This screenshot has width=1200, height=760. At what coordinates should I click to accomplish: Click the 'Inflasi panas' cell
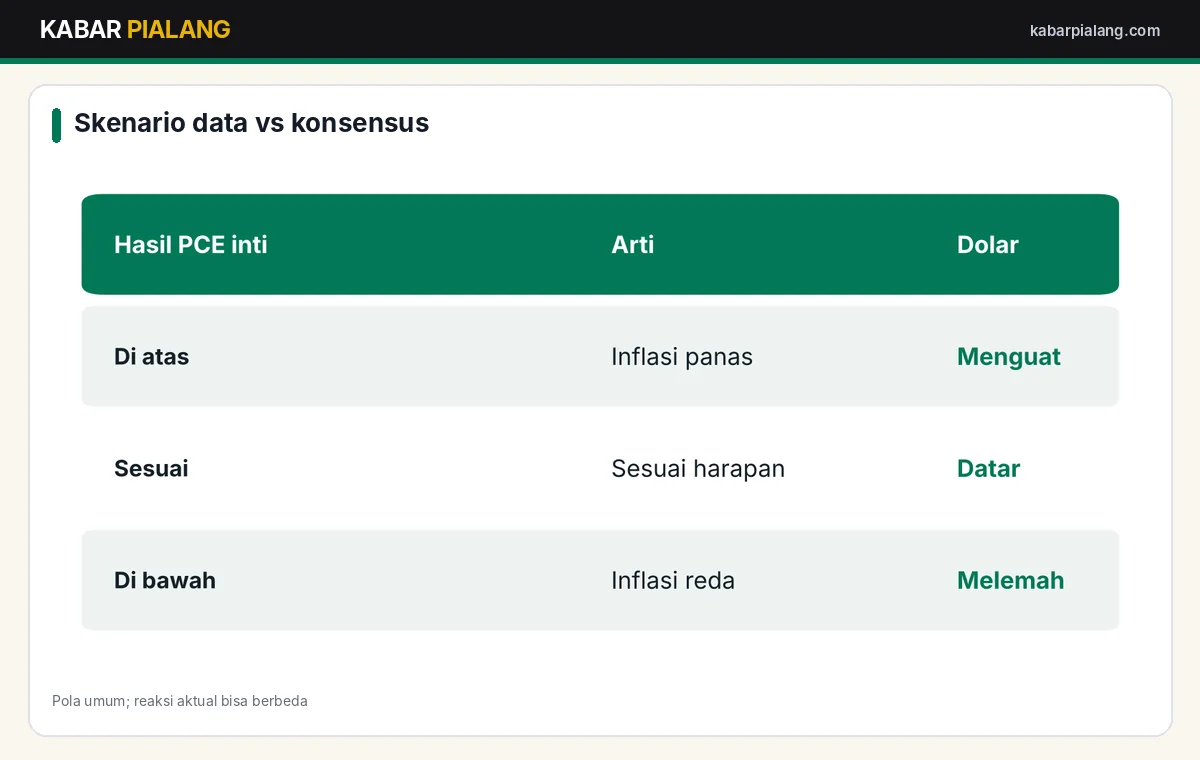[682, 357]
